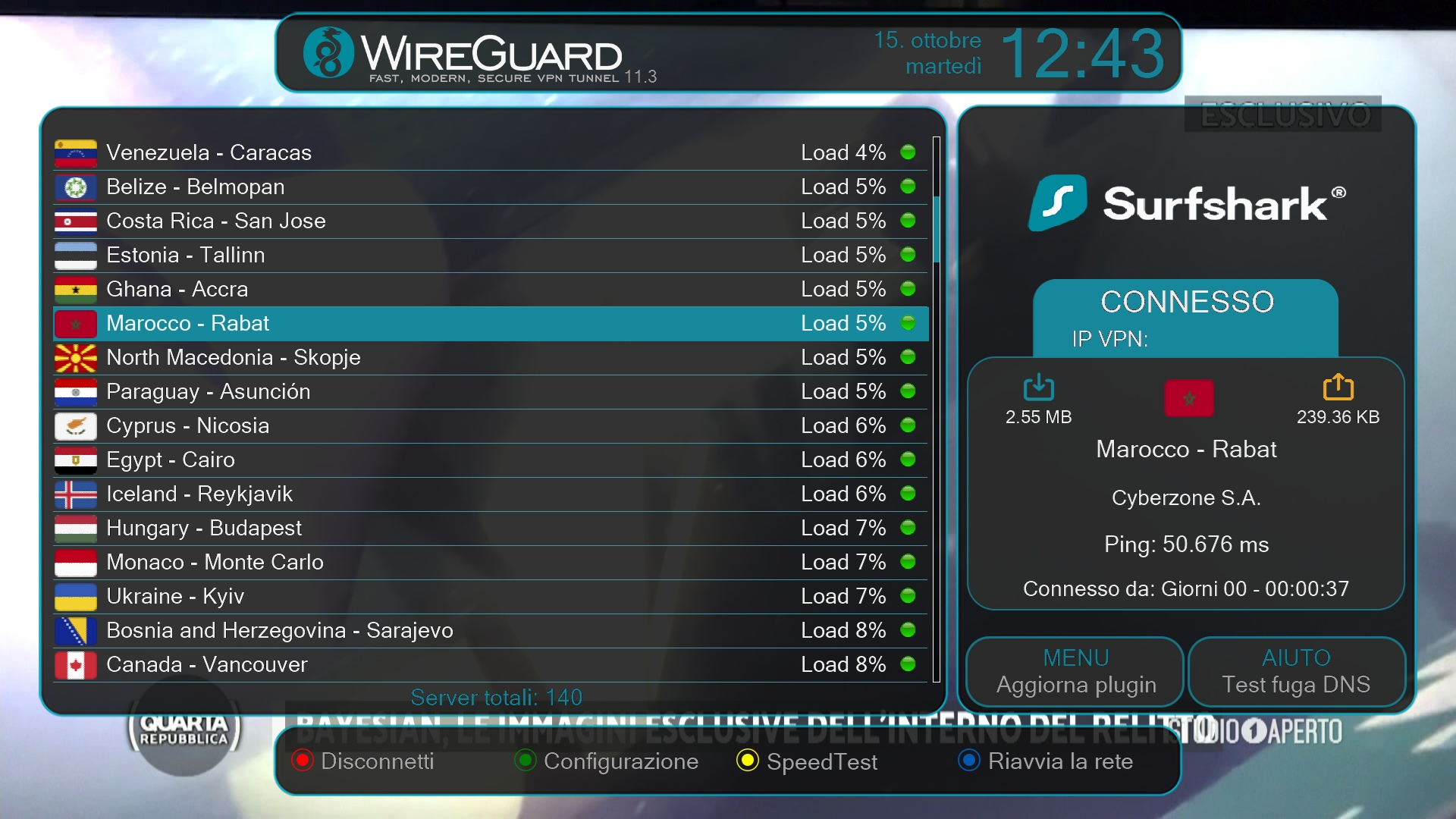1456x819 pixels.
Task: Select the Marocco - Rabat server row
Action: click(491, 324)
